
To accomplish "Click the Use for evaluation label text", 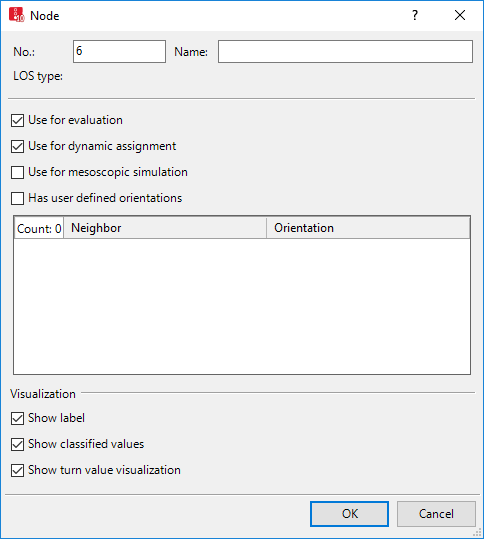I will click(x=75, y=120).
